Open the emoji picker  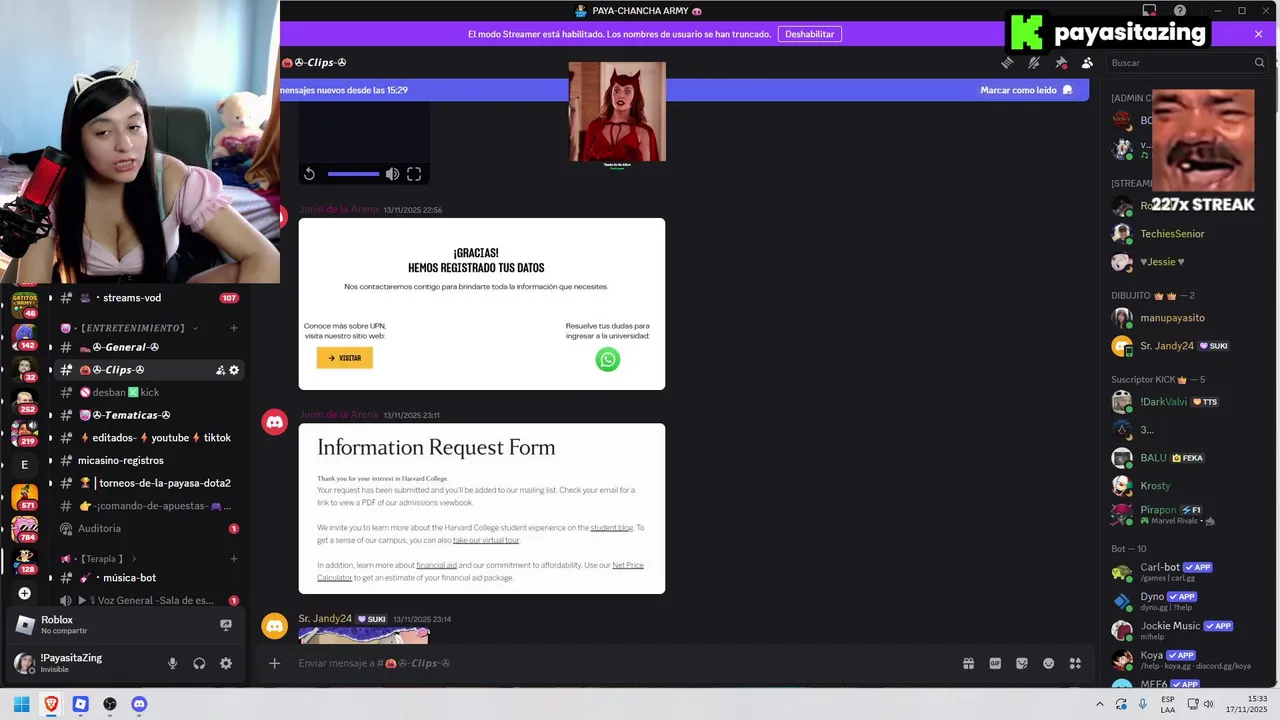(x=1048, y=663)
